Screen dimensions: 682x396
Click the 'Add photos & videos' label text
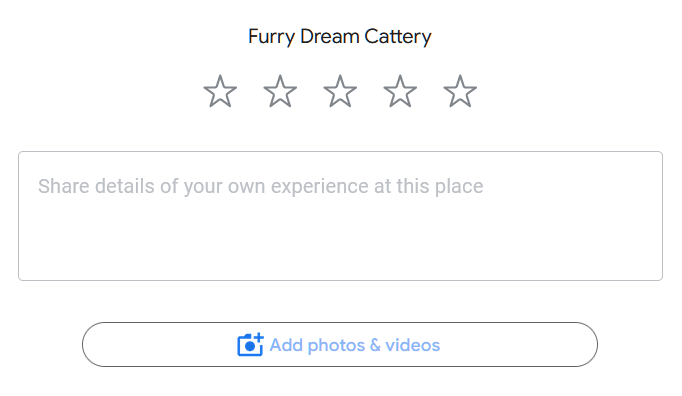355,345
